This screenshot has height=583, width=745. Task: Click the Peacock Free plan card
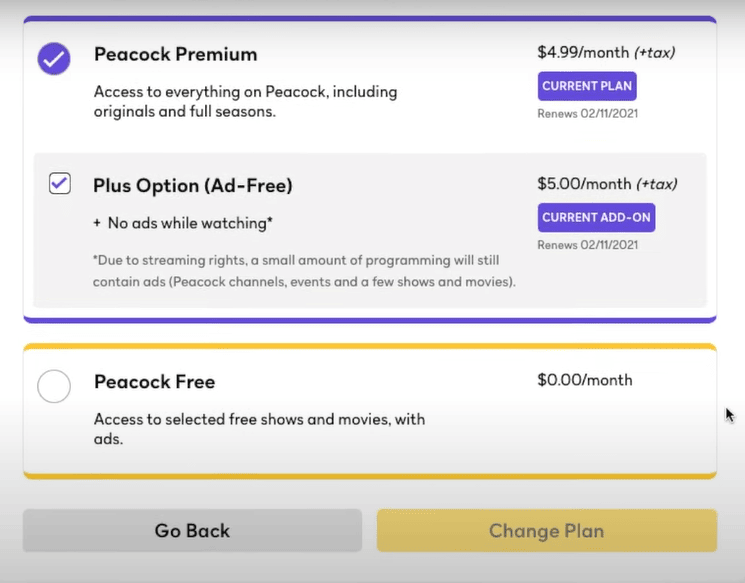click(x=370, y=411)
